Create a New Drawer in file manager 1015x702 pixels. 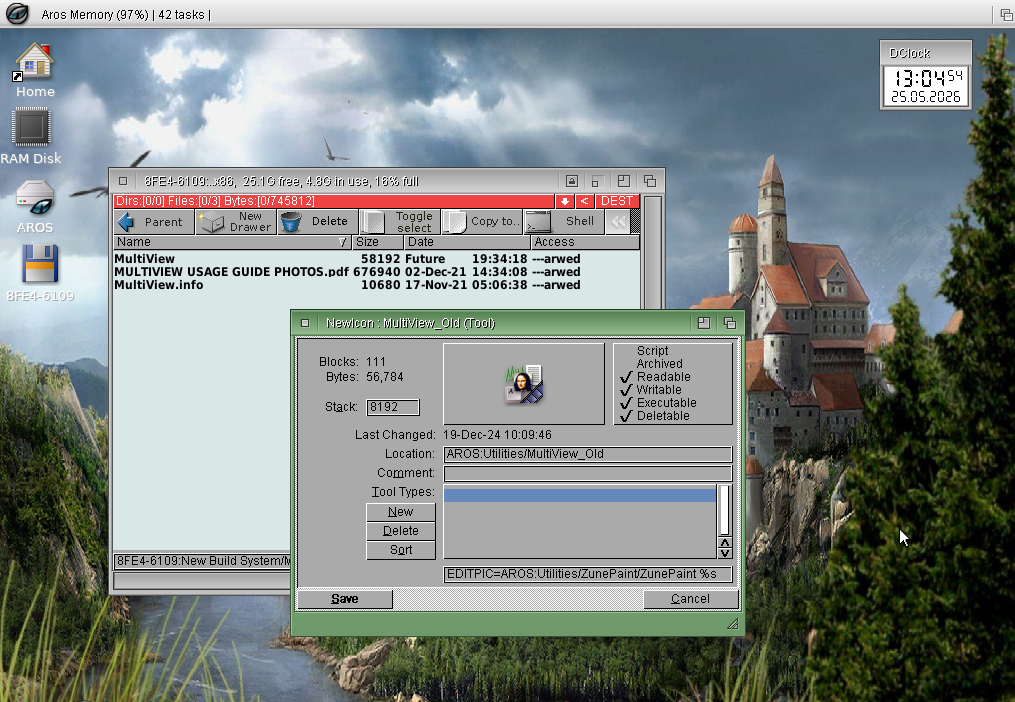(x=236, y=221)
